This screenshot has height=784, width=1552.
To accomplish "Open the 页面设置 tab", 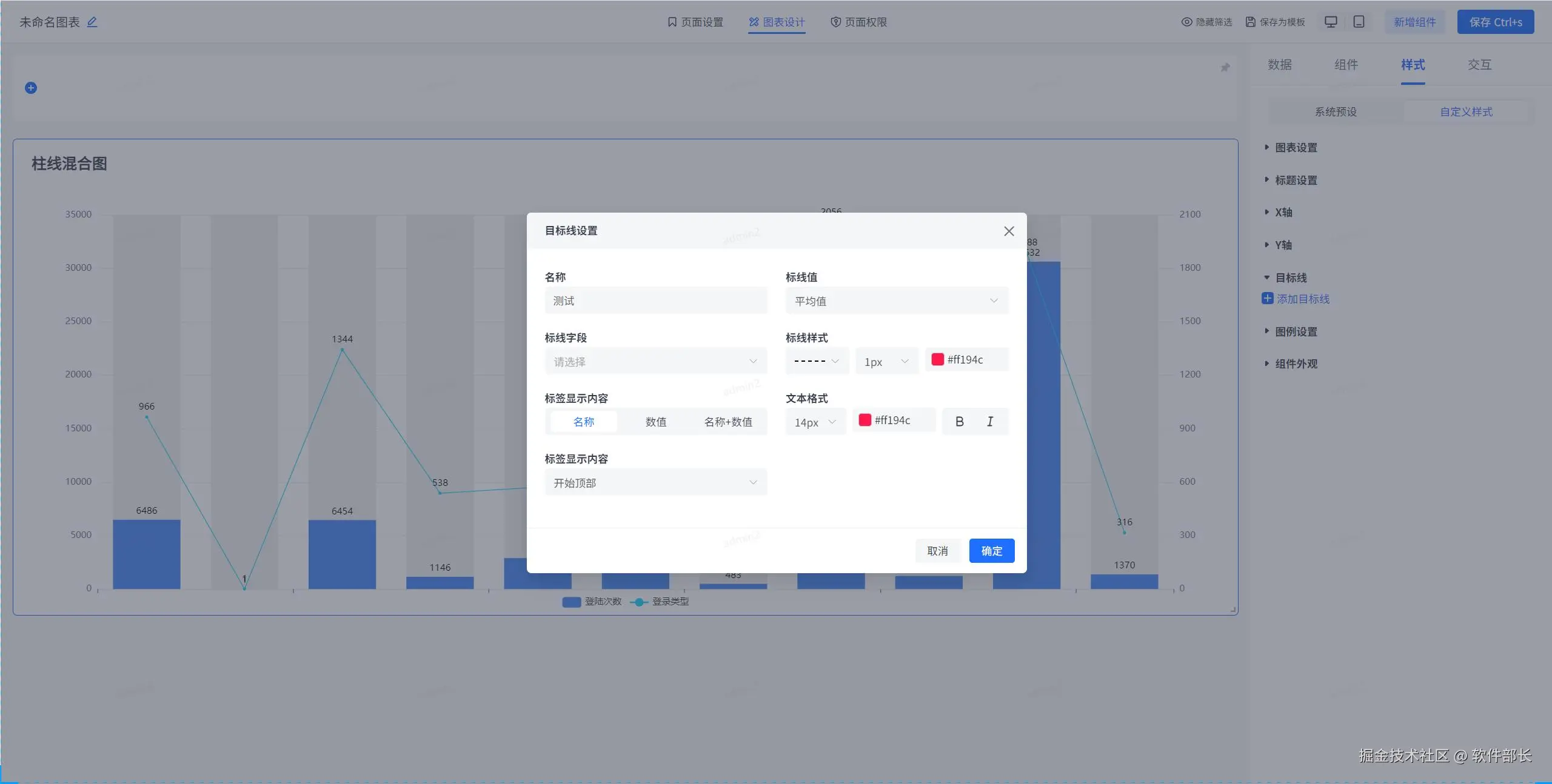I will click(695, 22).
